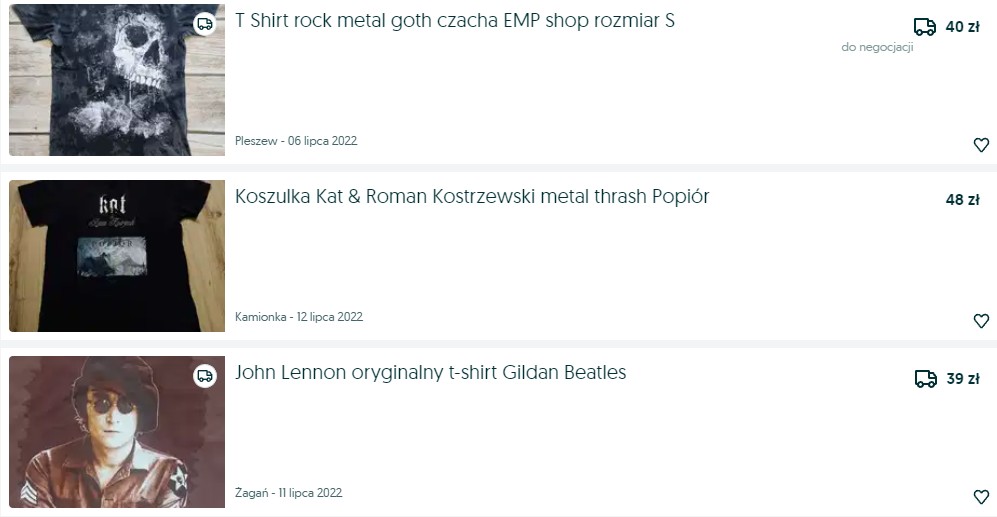
Task: Click the "do negocjacji" label
Action: pyautogui.click(x=877, y=47)
